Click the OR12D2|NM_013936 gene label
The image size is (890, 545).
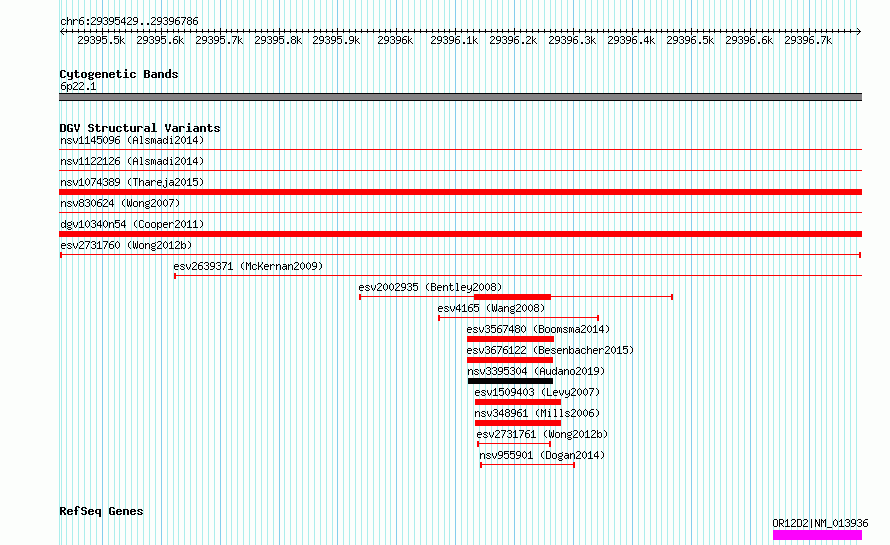click(820, 523)
